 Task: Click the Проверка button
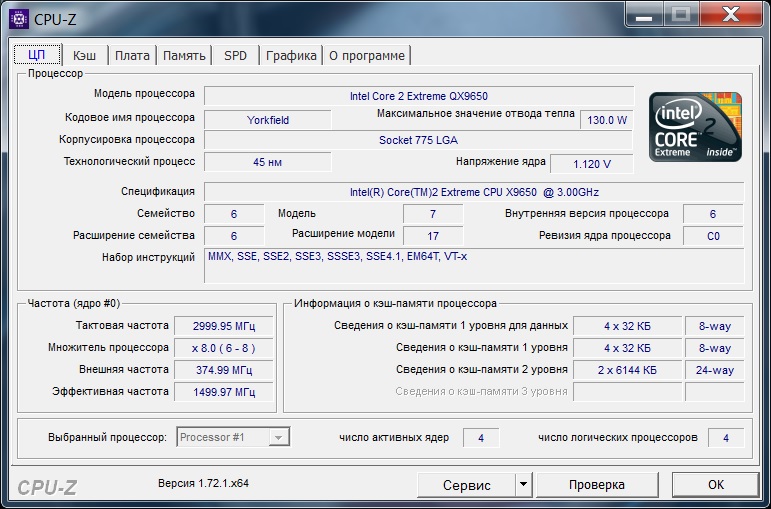pyautogui.click(x=597, y=485)
